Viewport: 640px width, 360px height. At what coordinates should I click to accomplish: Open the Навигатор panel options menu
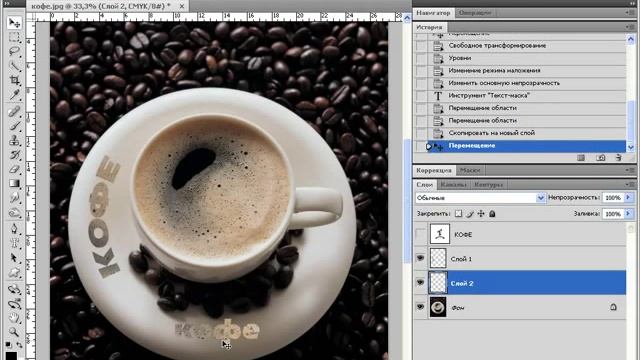629,13
